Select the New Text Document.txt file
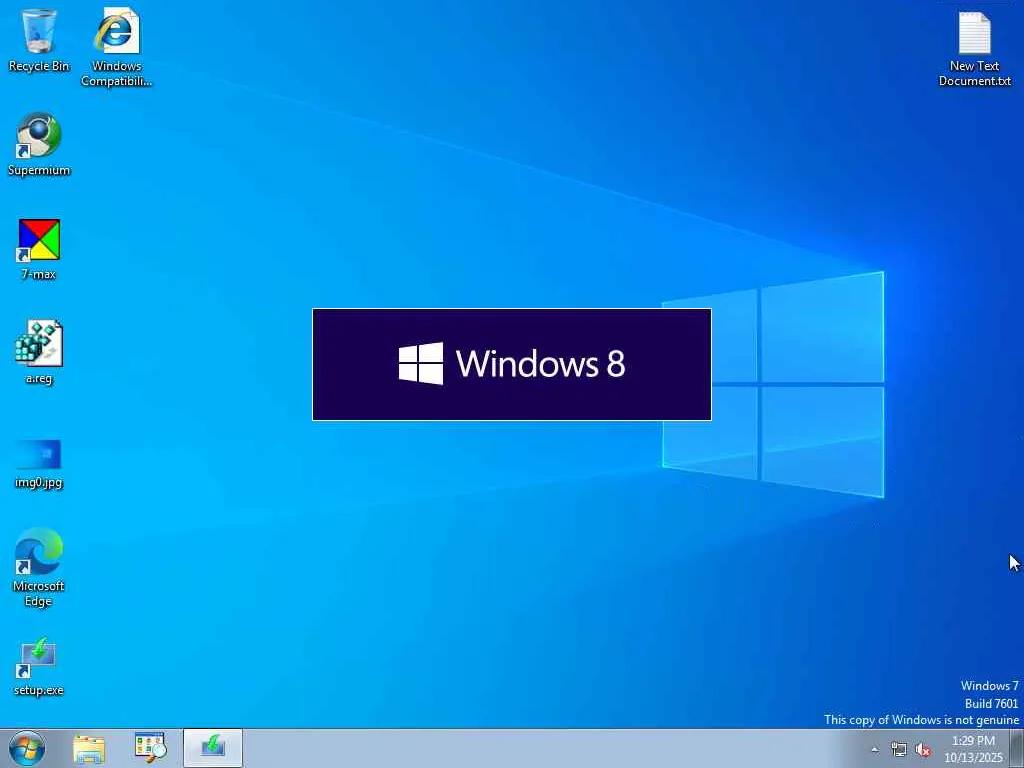The image size is (1024, 768). click(974, 47)
